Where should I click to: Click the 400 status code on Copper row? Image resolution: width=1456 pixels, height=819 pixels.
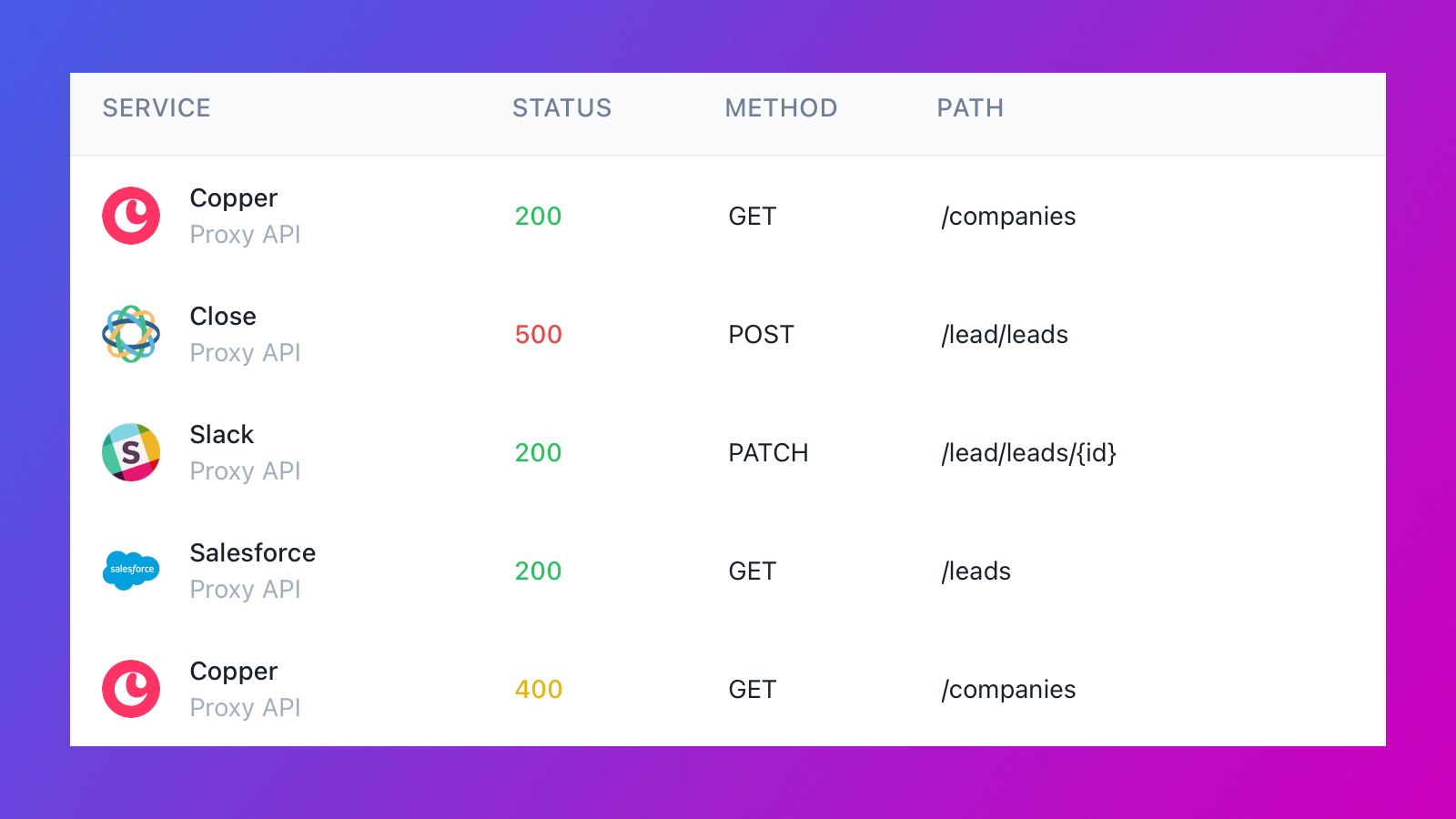tap(538, 689)
